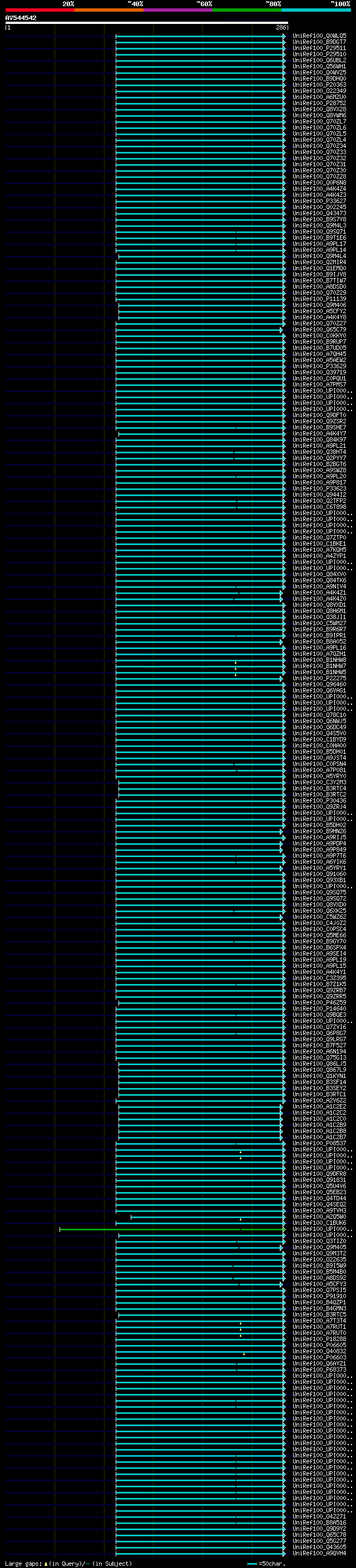356x1568 pixels.
Task: Click hit label UniRef100_Q43473
Action: coord(319,213)
